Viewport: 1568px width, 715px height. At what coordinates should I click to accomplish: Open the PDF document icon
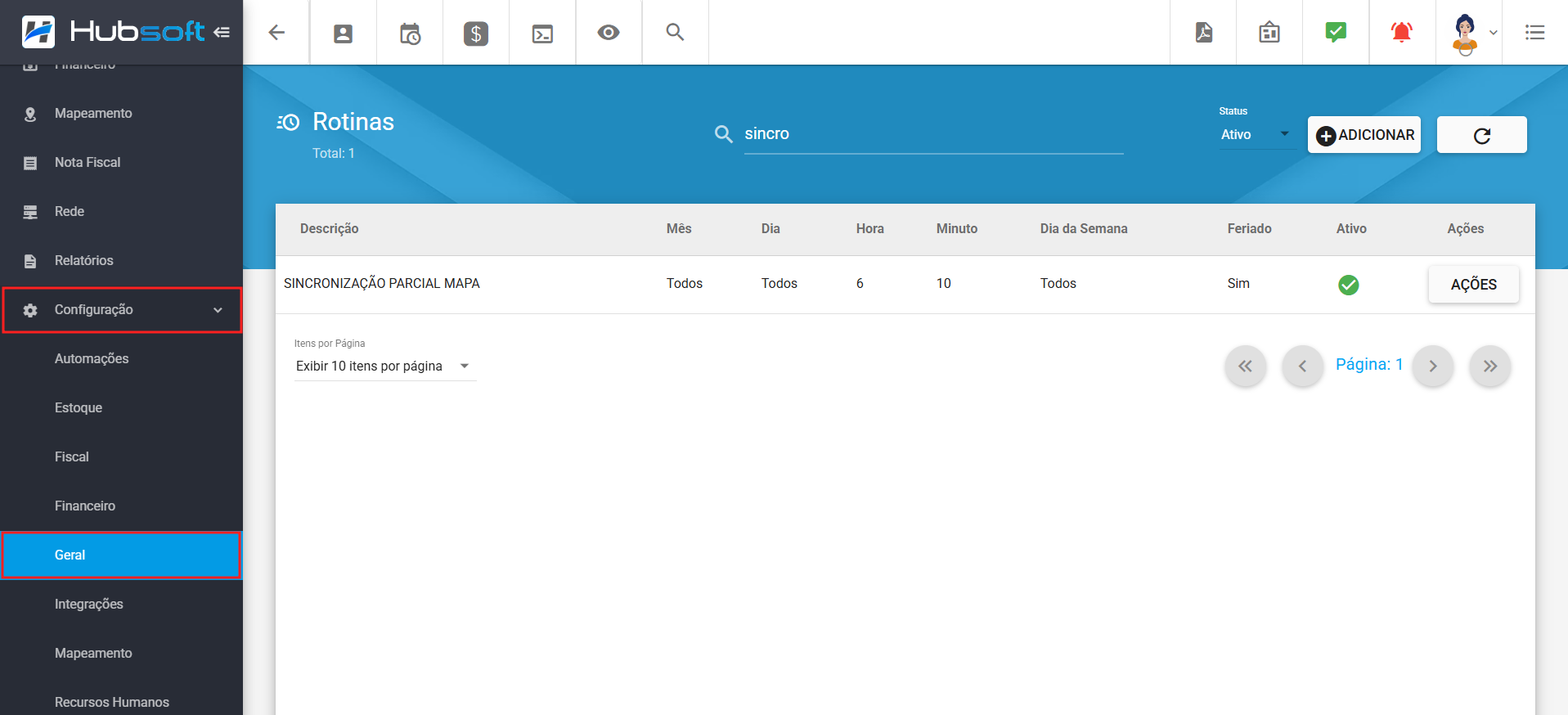[x=1204, y=32]
